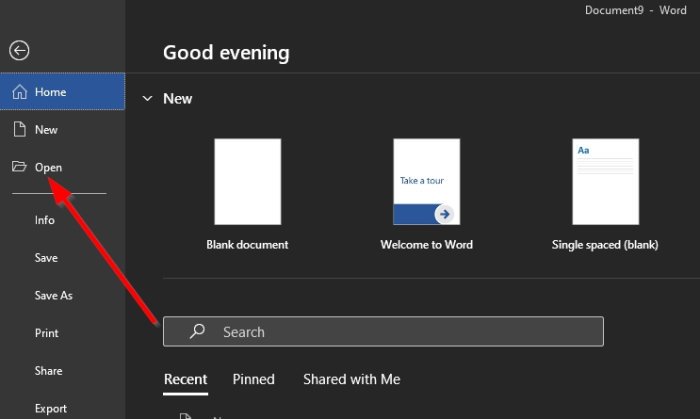Click the Open folder icon

[x=19, y=167]
